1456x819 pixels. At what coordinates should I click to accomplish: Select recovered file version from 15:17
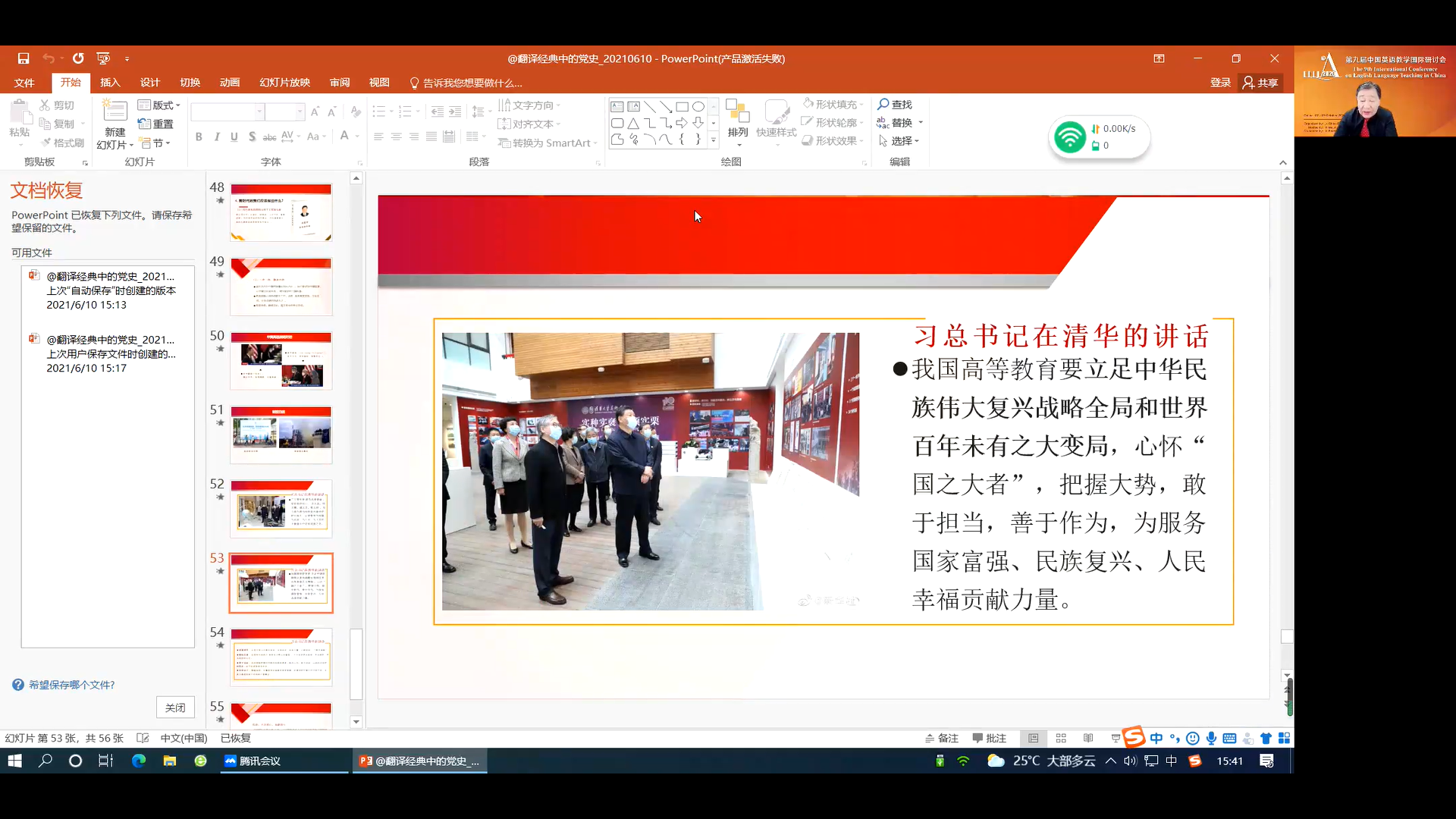[x=108, y=354]
